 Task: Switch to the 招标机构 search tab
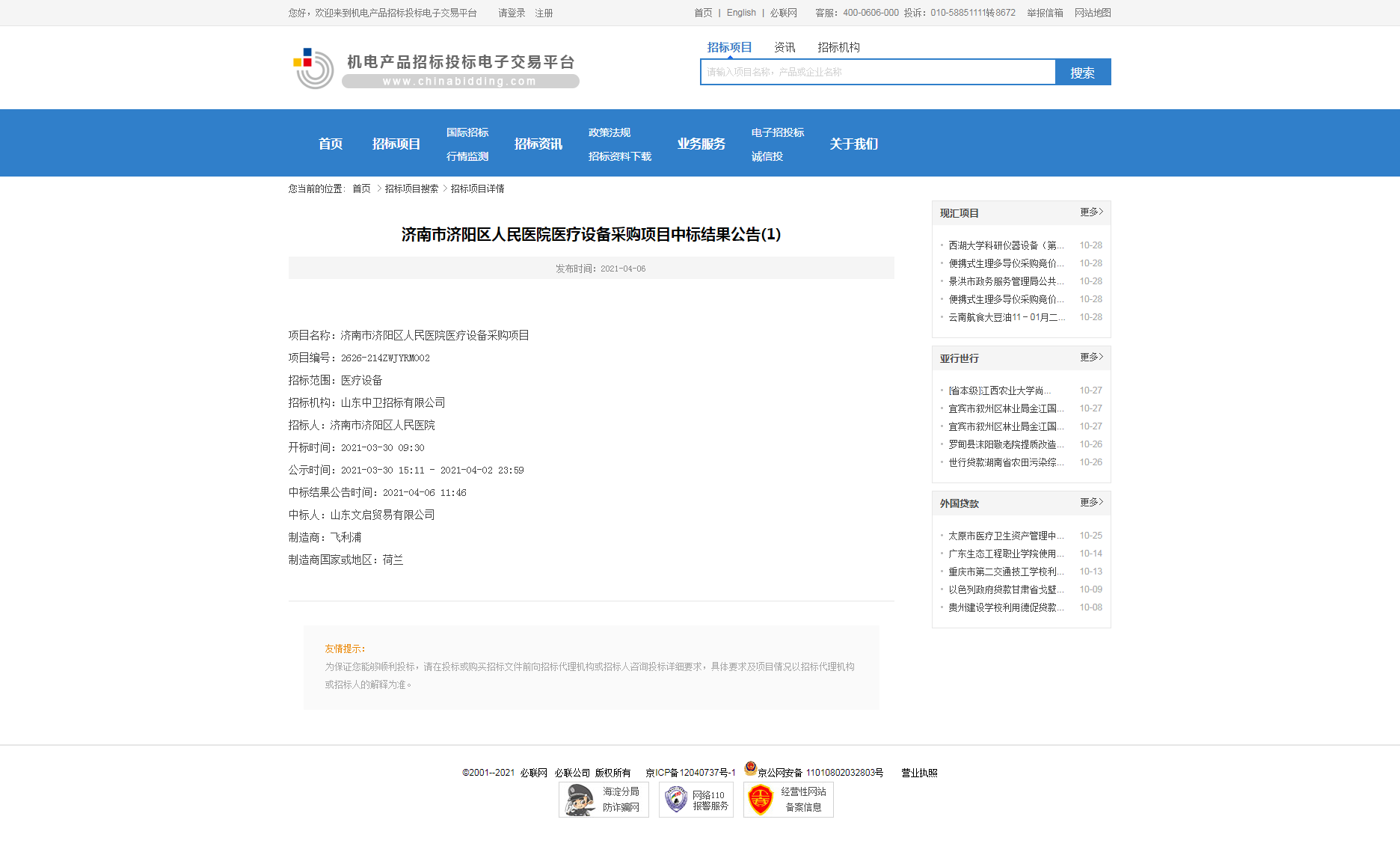pos(838,46)
